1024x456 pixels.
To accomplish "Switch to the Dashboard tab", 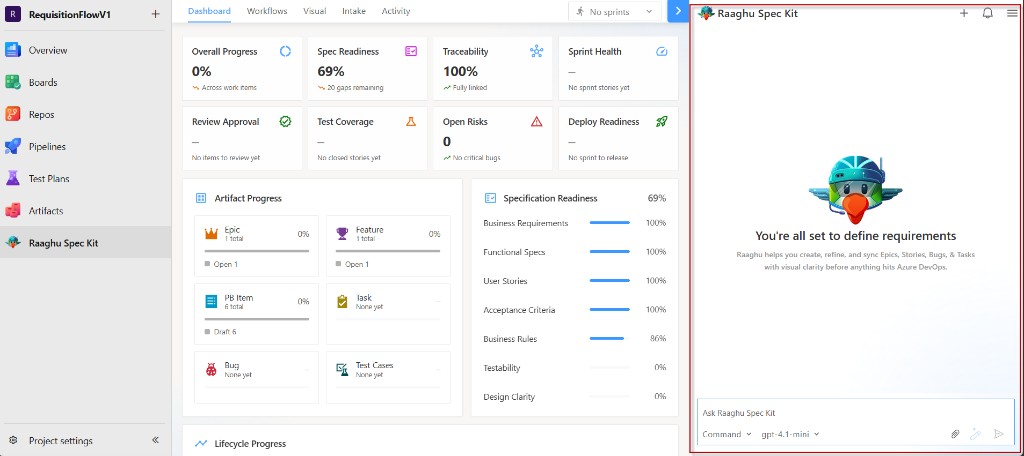I will 209,11.
